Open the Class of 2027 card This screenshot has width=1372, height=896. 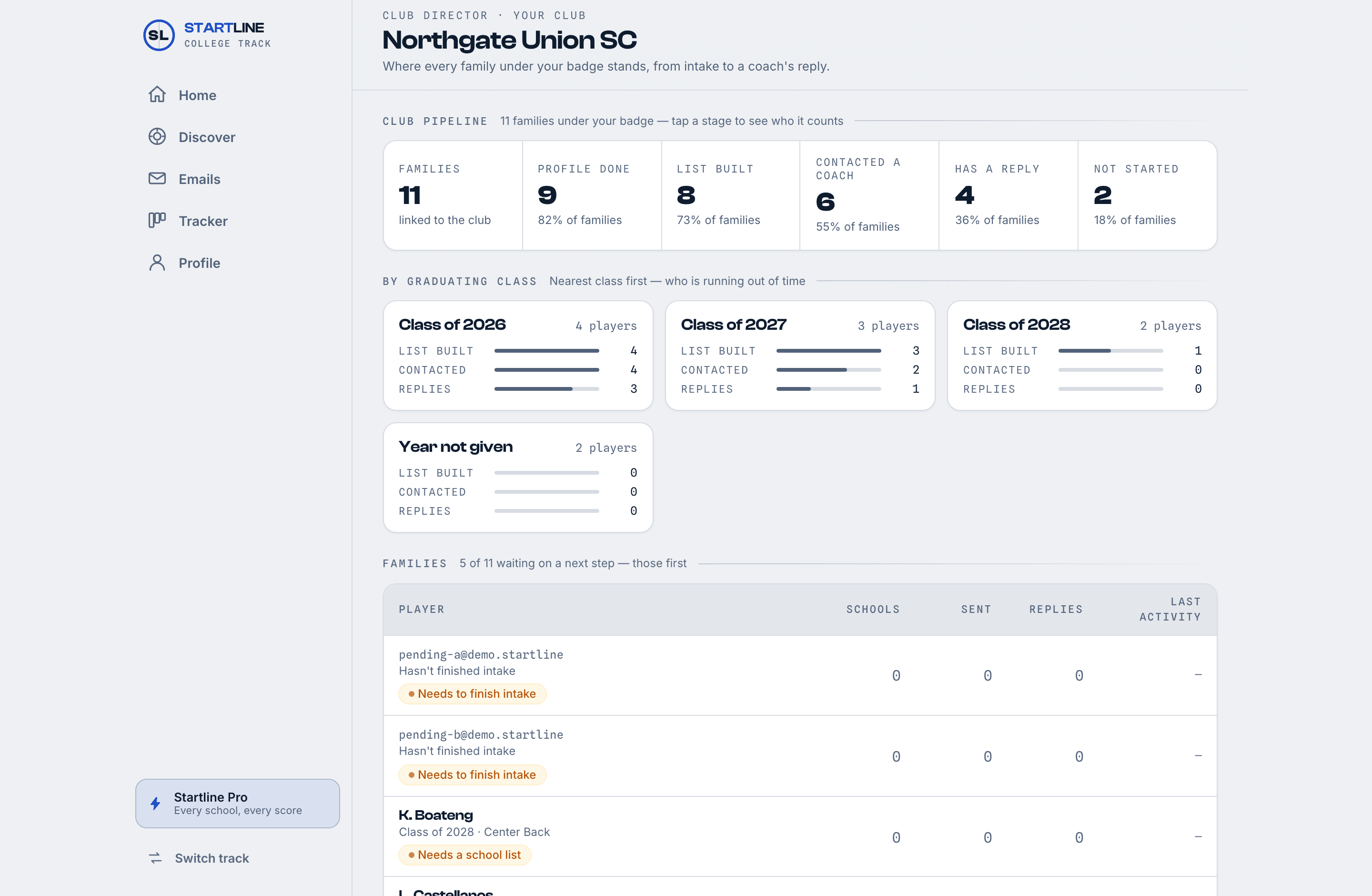coord(800,356)
